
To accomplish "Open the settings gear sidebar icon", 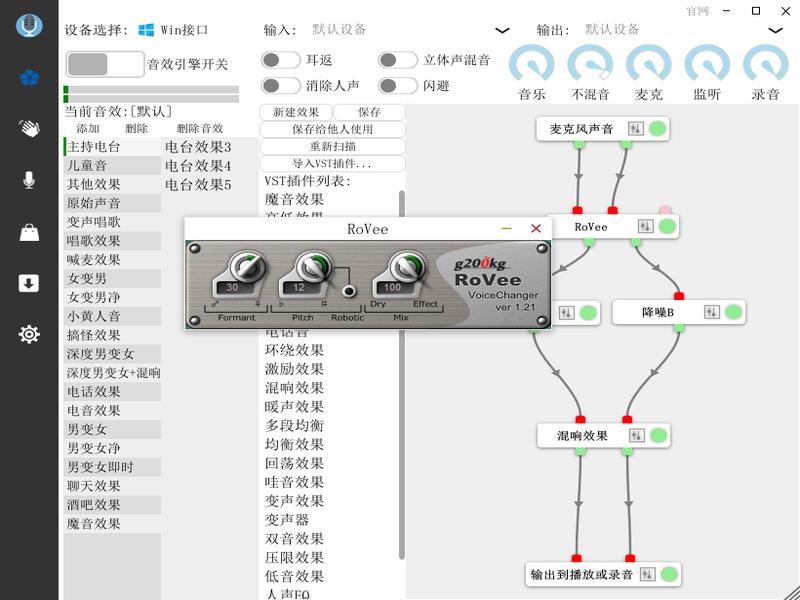I will [29, 334].
